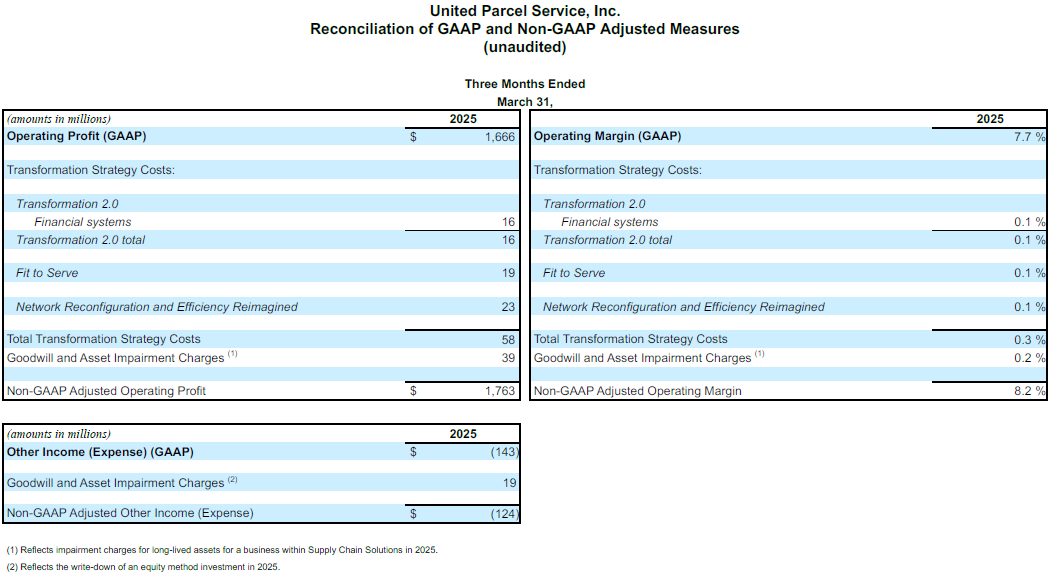Select Goodwill impairment 0.2 % margin value
Viewport: 1052px width, 578px height.
pos(1029,358)
